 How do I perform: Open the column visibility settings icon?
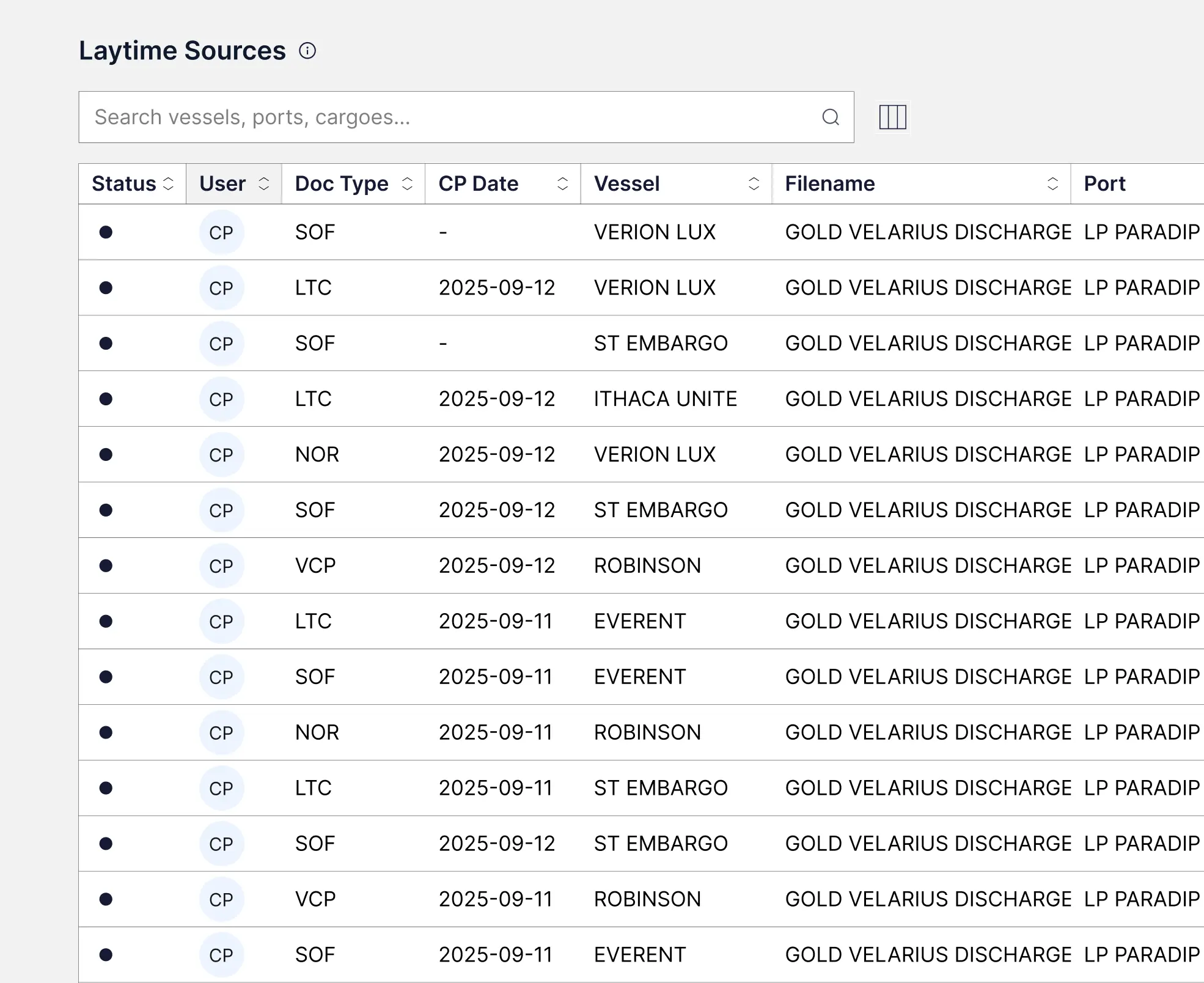point(892,117)
